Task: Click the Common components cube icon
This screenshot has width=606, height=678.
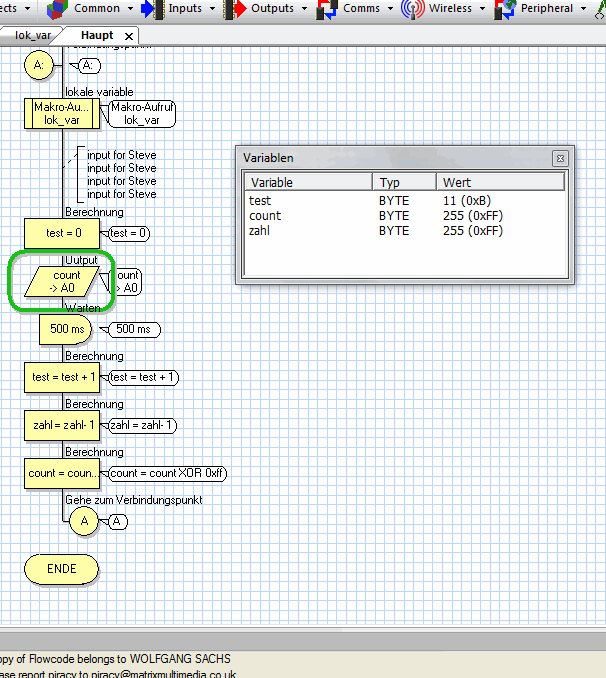Action: (x=57, y=10)
